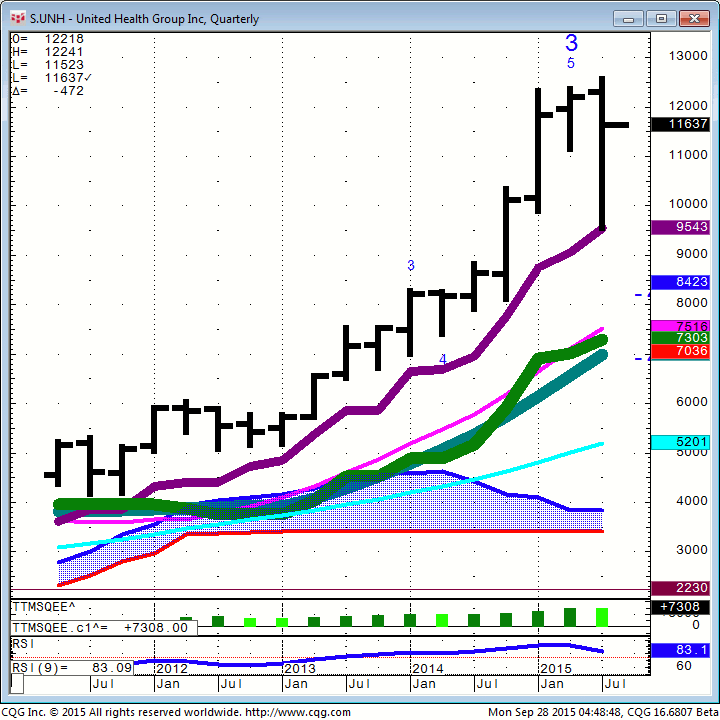Image resolution: width=720 pixels, height=720 pixels.
Task: Click the CQG chart window icon
Action: (x=17, y=18)
